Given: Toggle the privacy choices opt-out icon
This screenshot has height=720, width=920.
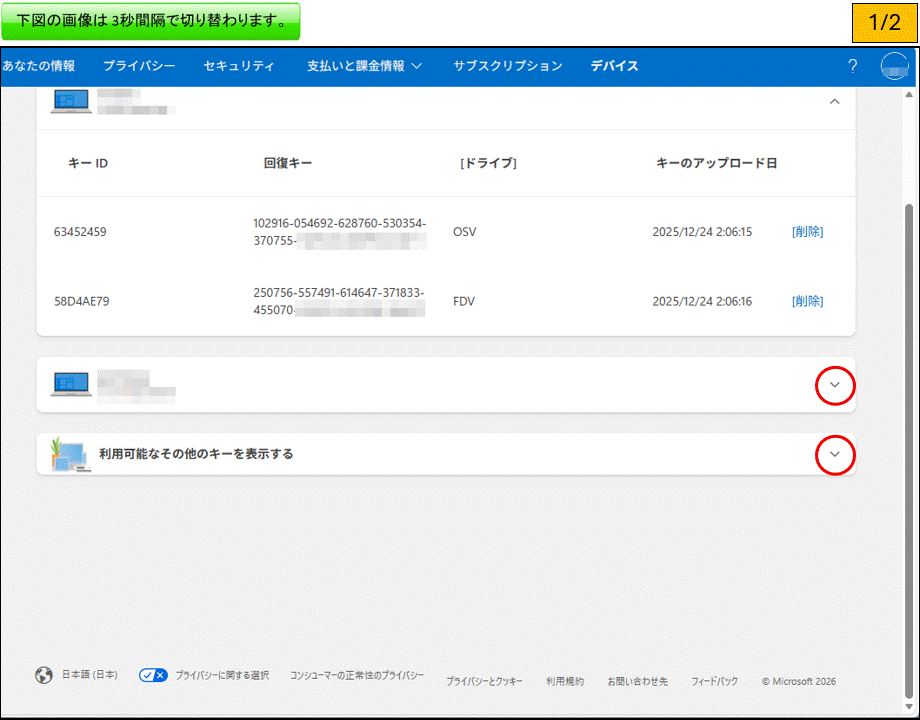Looking at the screenshot, I should 153,675.
